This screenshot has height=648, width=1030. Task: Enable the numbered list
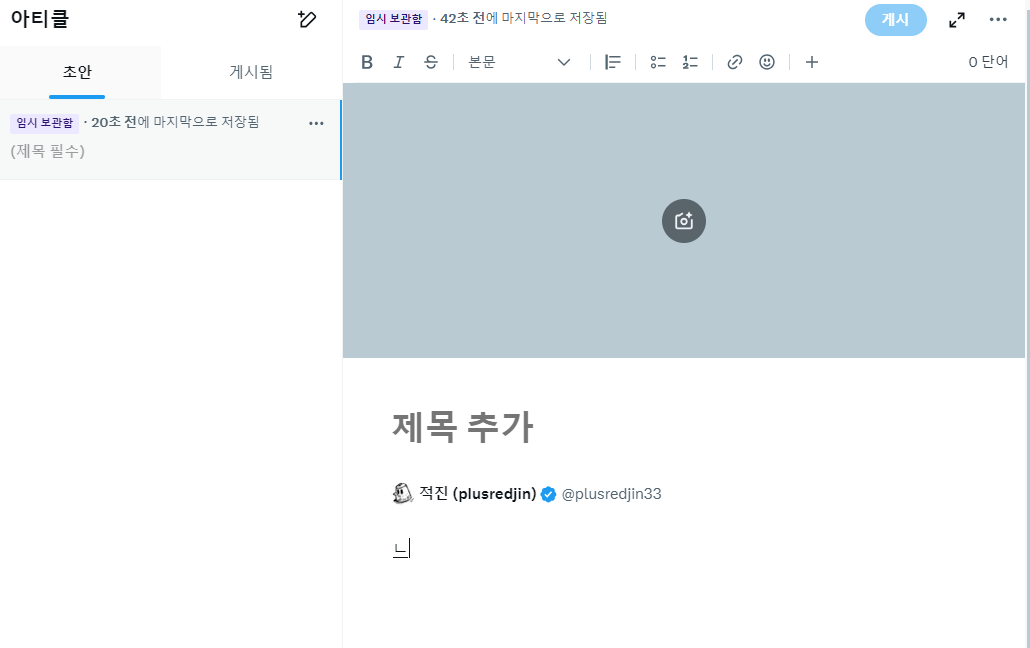pyautogui.click(x=689, y=62)
